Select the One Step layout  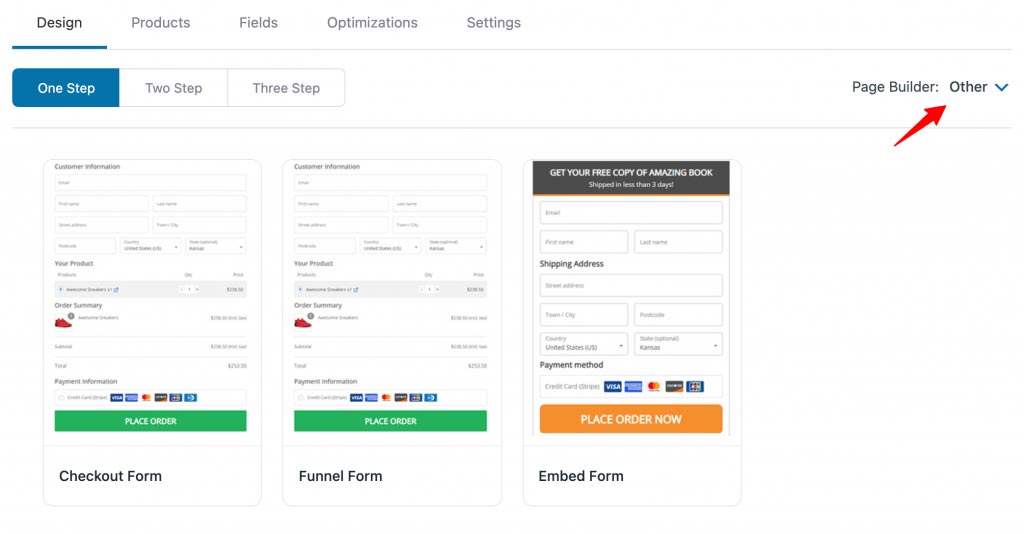(x=66, y=87)
